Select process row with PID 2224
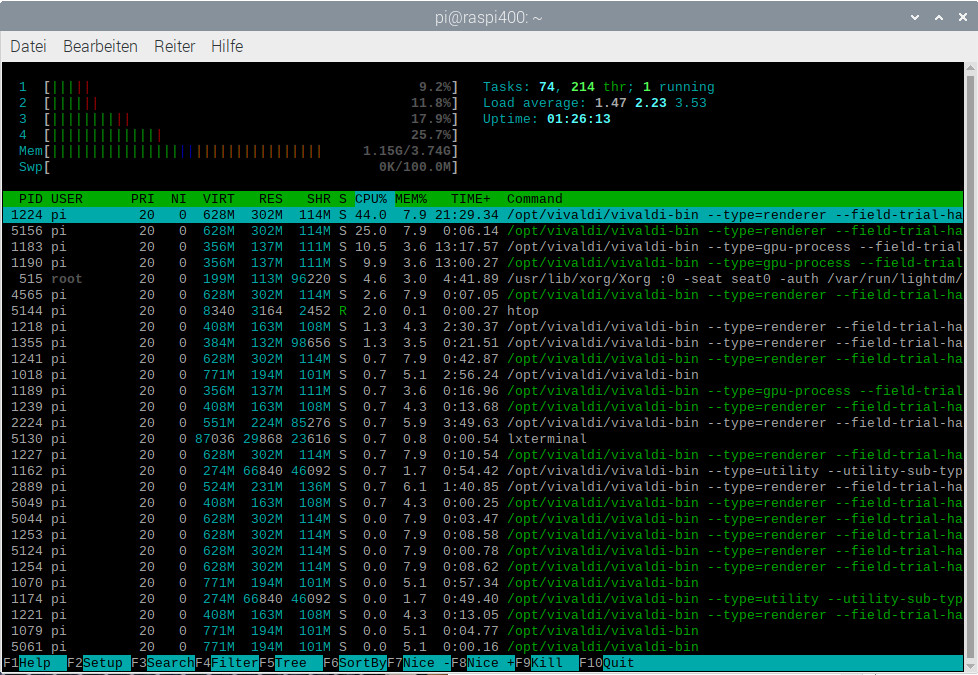 [483, 423]
